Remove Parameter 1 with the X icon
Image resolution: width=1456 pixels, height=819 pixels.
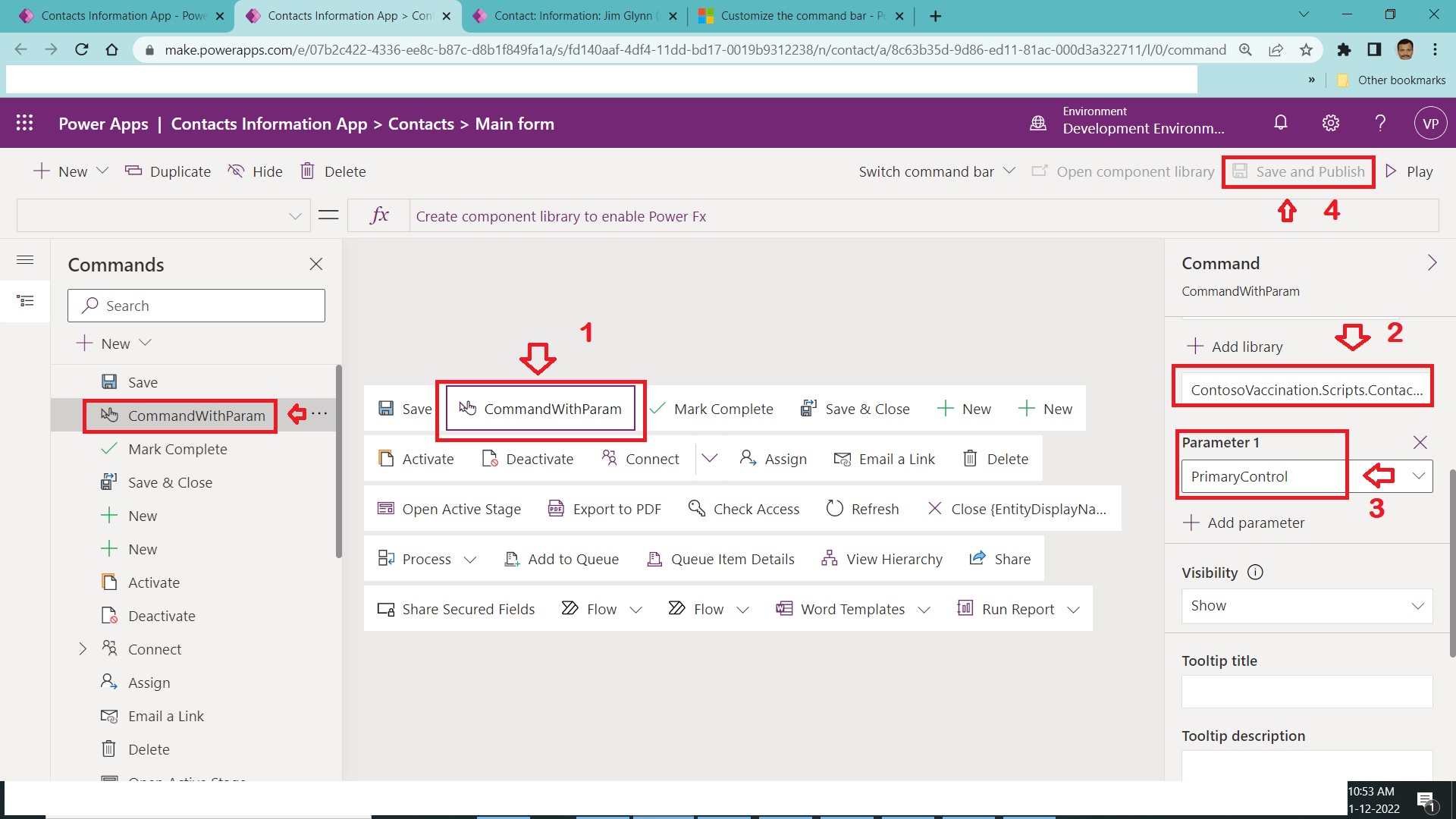coord(1420,442)
